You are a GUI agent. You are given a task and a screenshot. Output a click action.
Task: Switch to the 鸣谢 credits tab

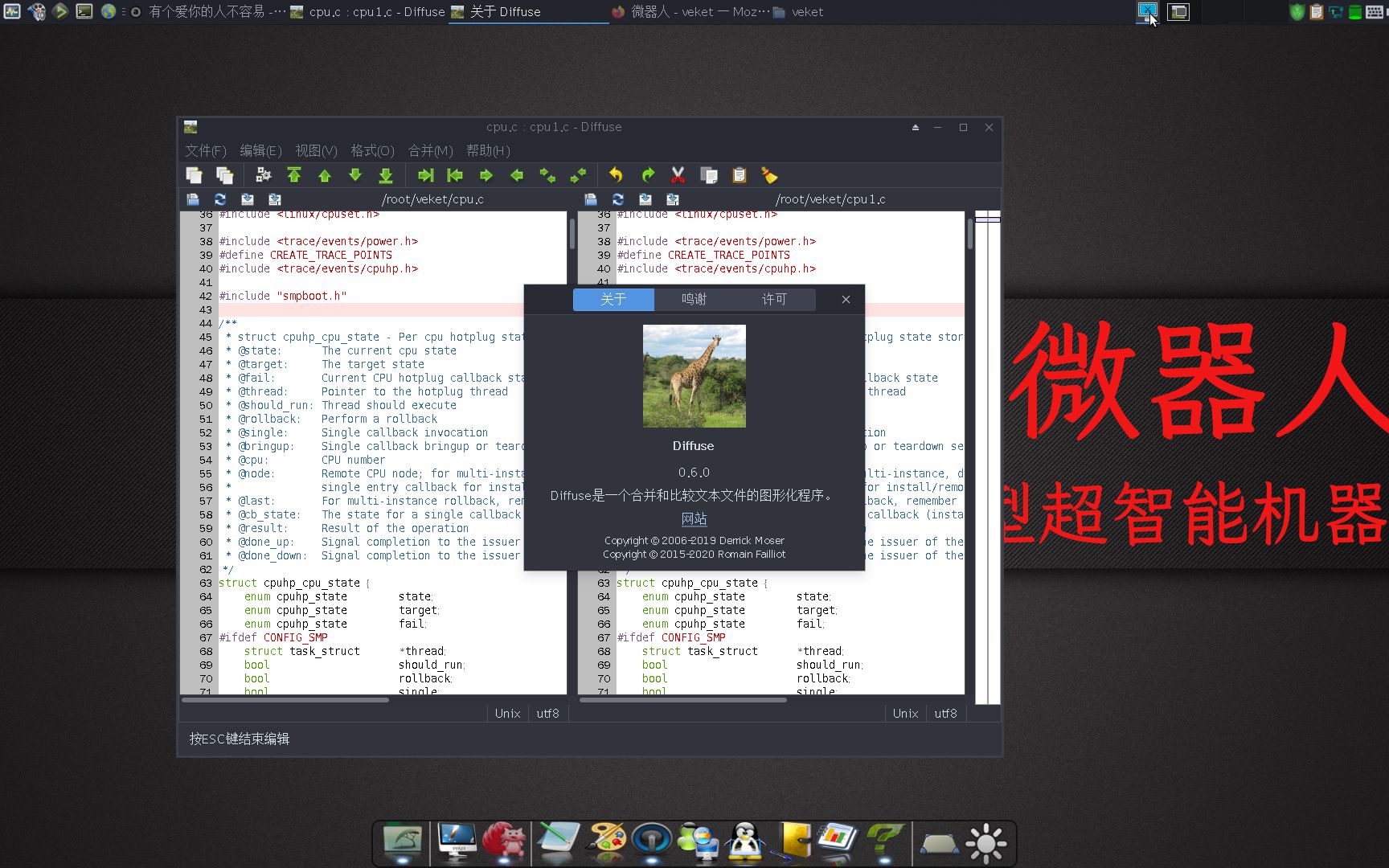694,299
